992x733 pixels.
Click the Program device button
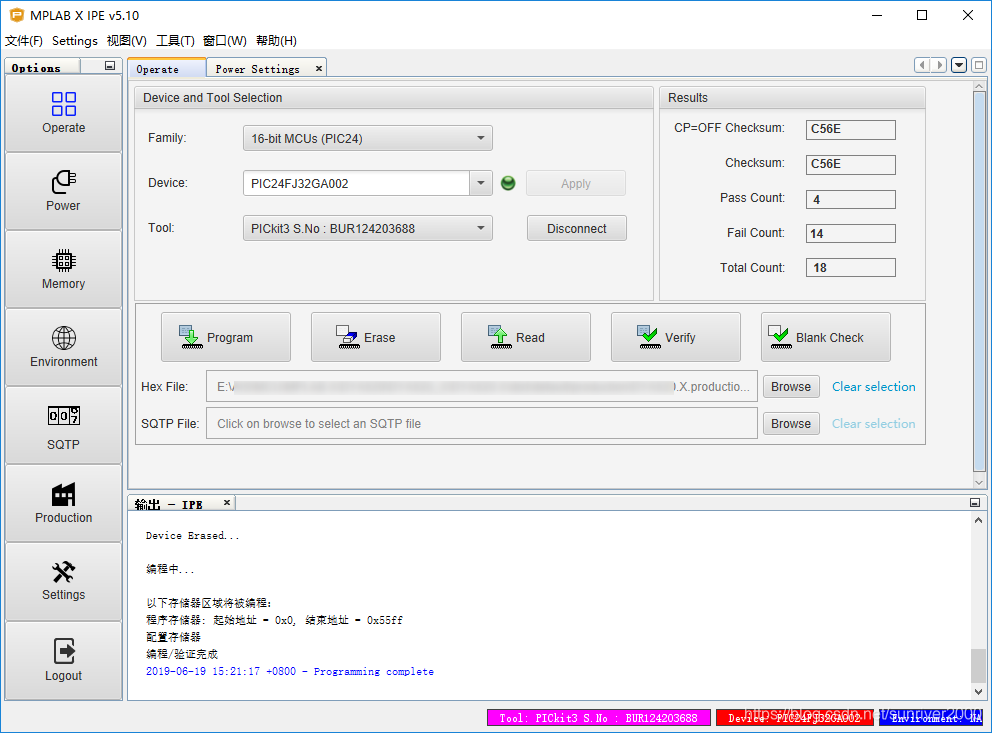tap(226, 337)
